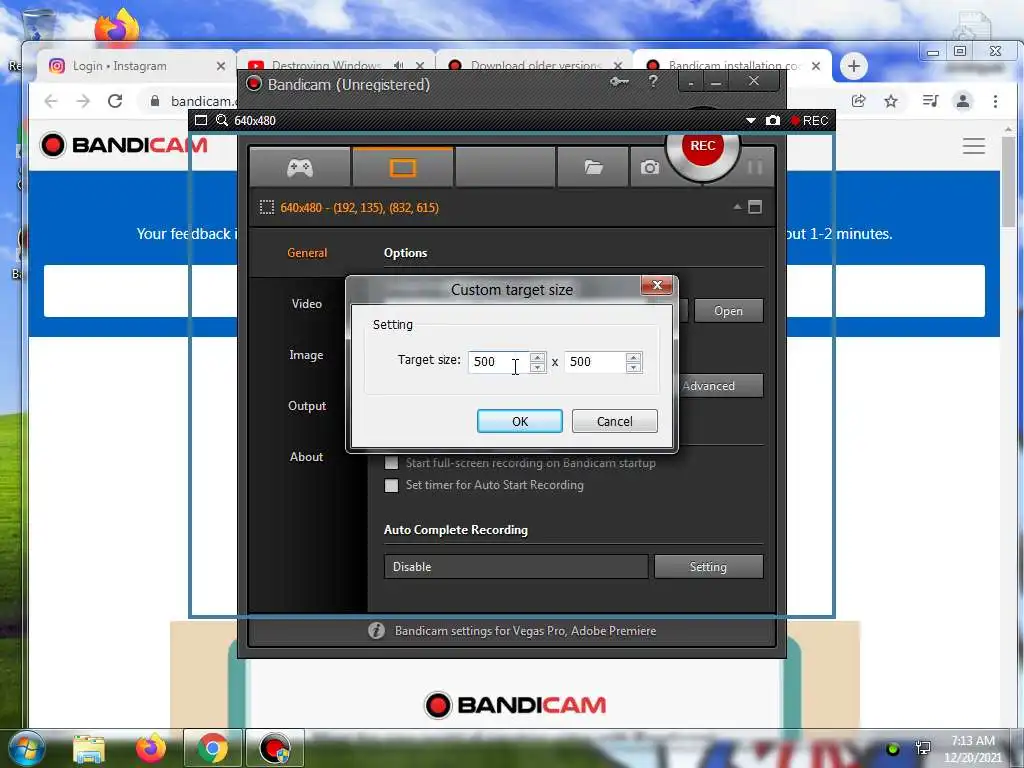Image resolution: width=1024 pixels, height=768 pixels.
Task: Open the Image settings tab
Action: point(306,355)
